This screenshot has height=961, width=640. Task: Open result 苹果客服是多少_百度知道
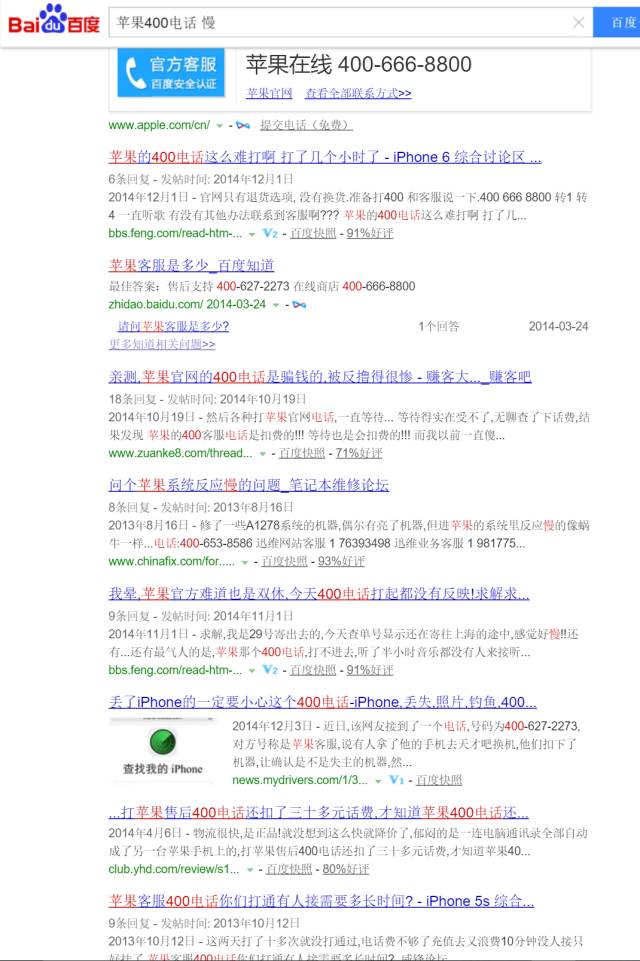coord(191,265)
